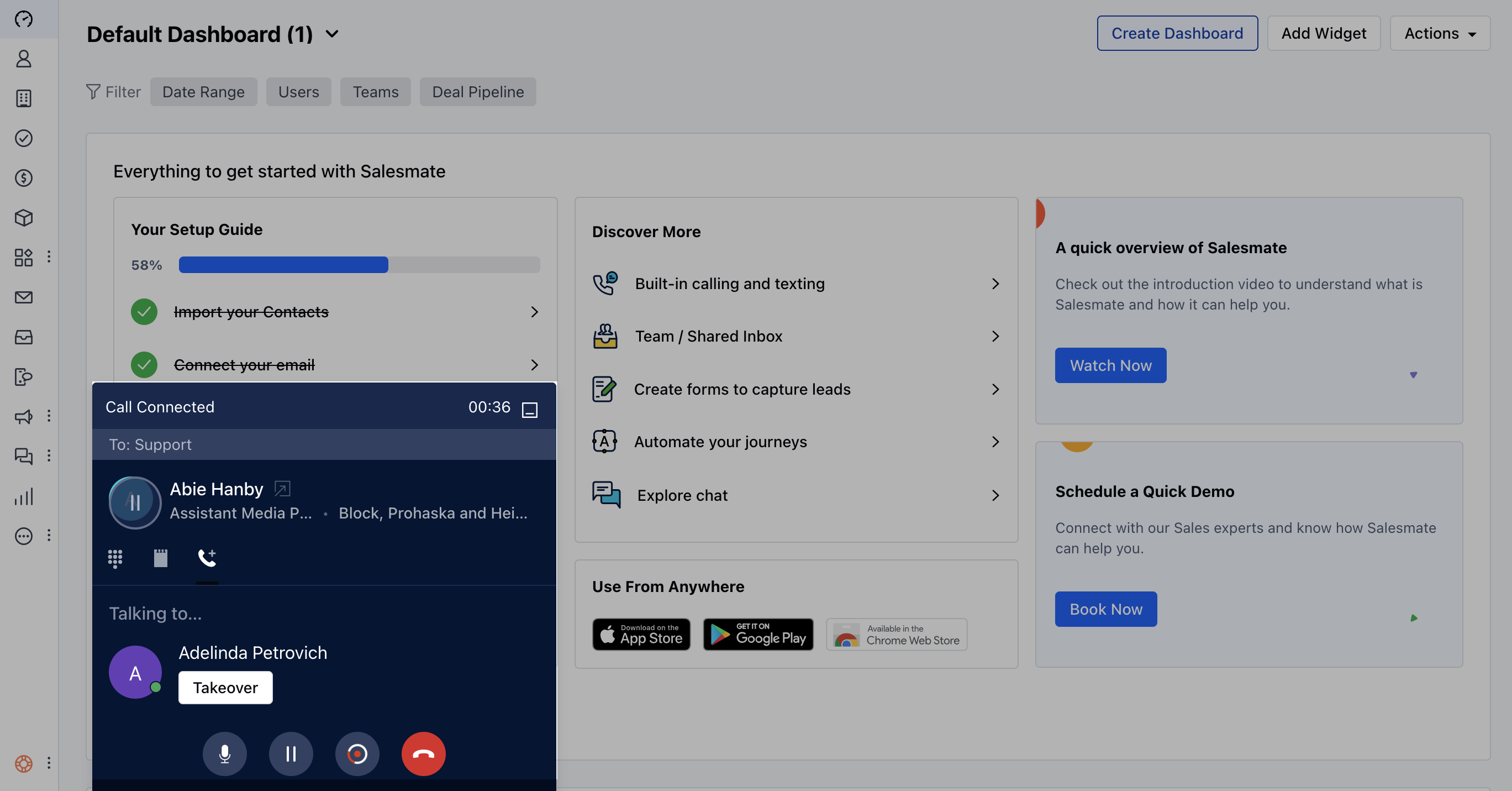The width and height of the screenshot is (1512, 791).
Task: Toggle call recording button
Action: (x=357, y=753)
